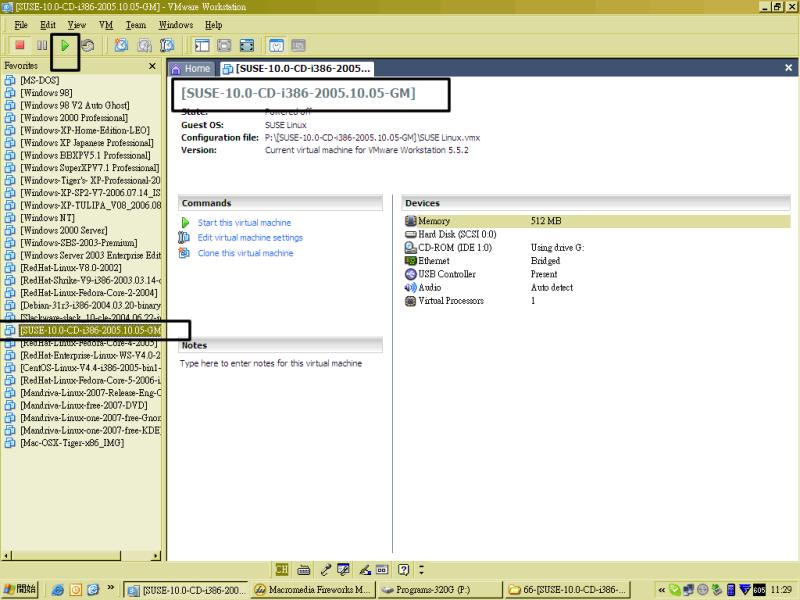This screenshot has width=800, height=600.
Task: Open the Windows menu
Action: coord(176,25)
